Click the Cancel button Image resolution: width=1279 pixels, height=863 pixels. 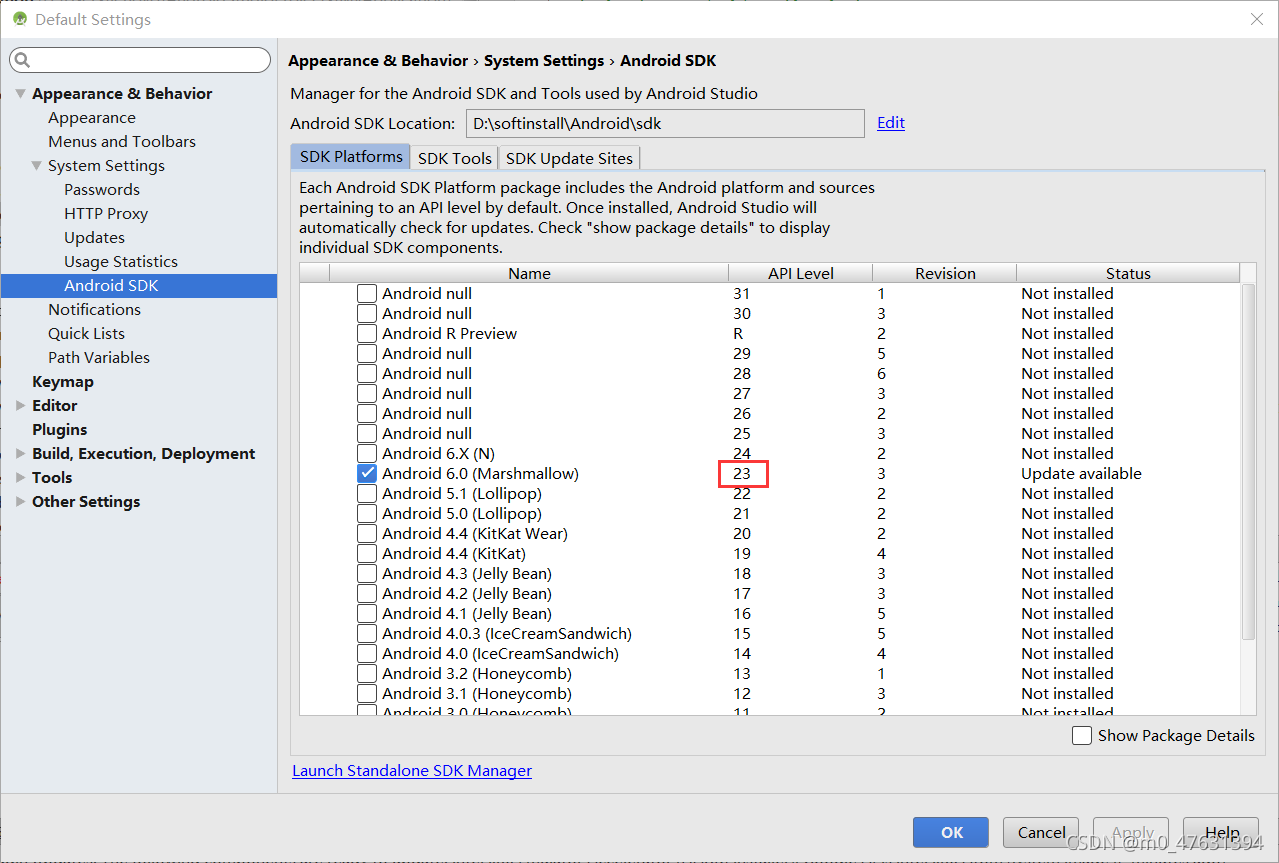click(1042, 832)
